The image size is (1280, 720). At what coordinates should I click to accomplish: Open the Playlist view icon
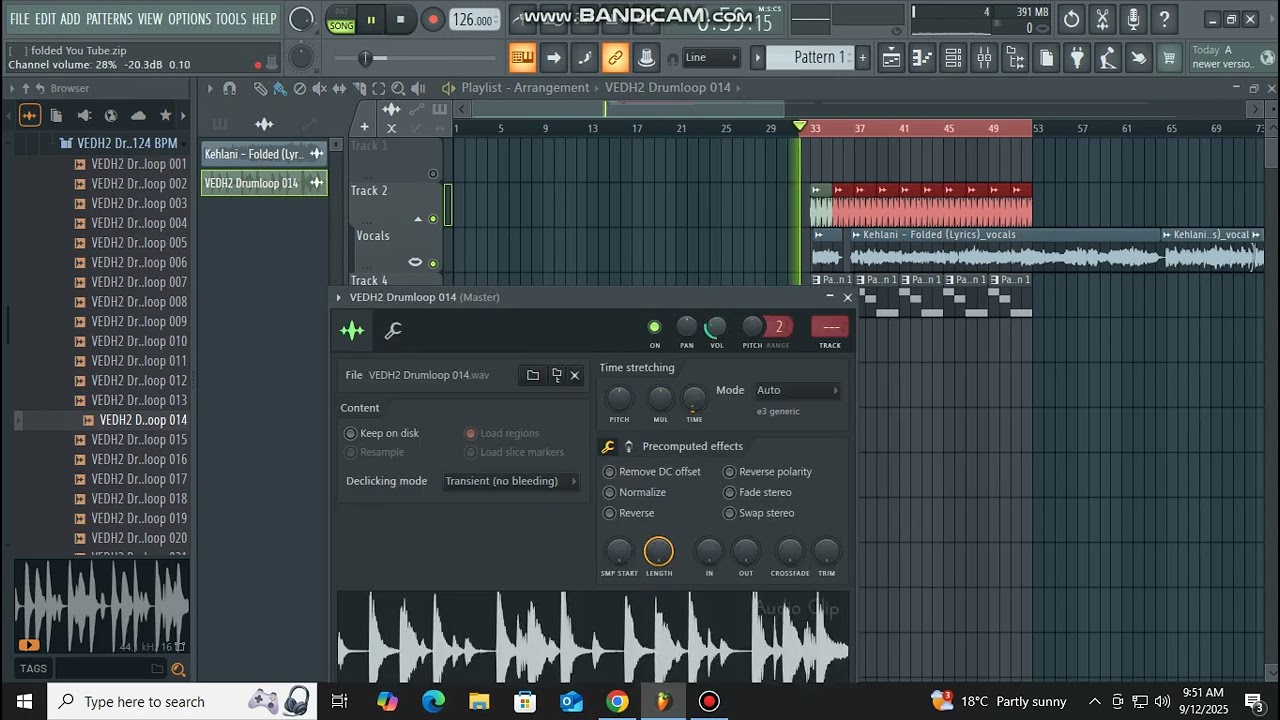pyautogui.click(x=891, y=58)
